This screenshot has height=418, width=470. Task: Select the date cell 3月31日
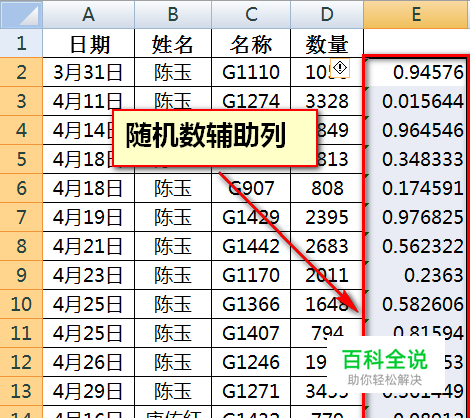[x=89, y=72]
